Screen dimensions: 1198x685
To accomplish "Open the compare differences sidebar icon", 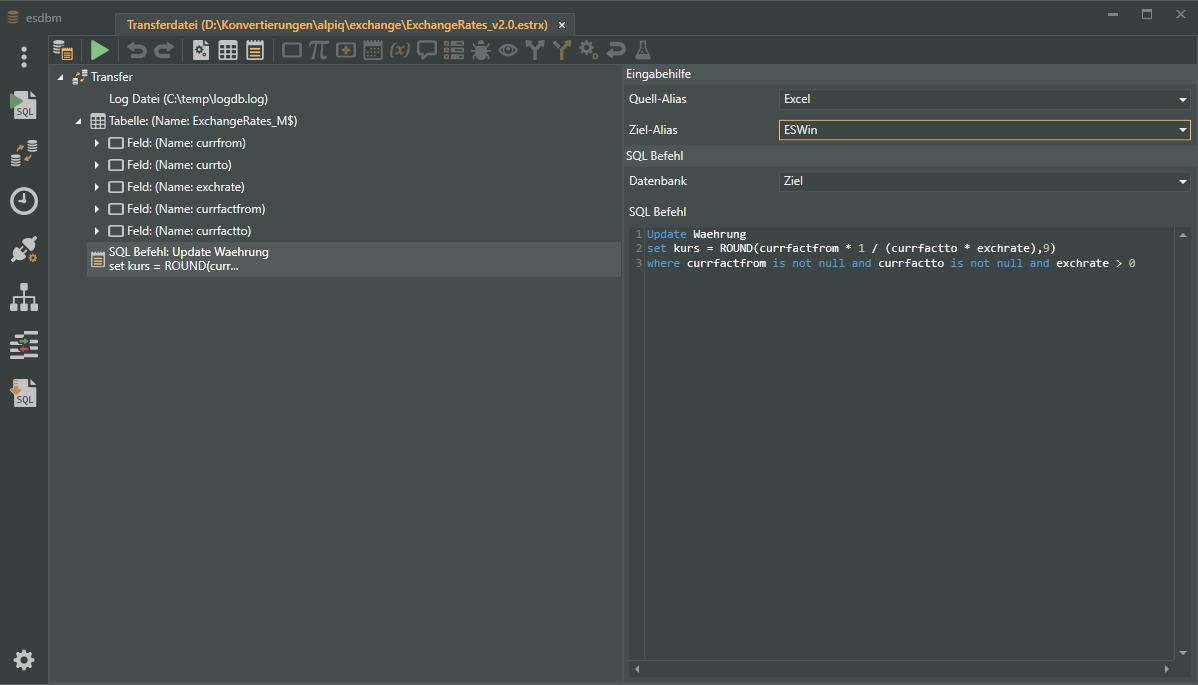I will tap(24, 345).
